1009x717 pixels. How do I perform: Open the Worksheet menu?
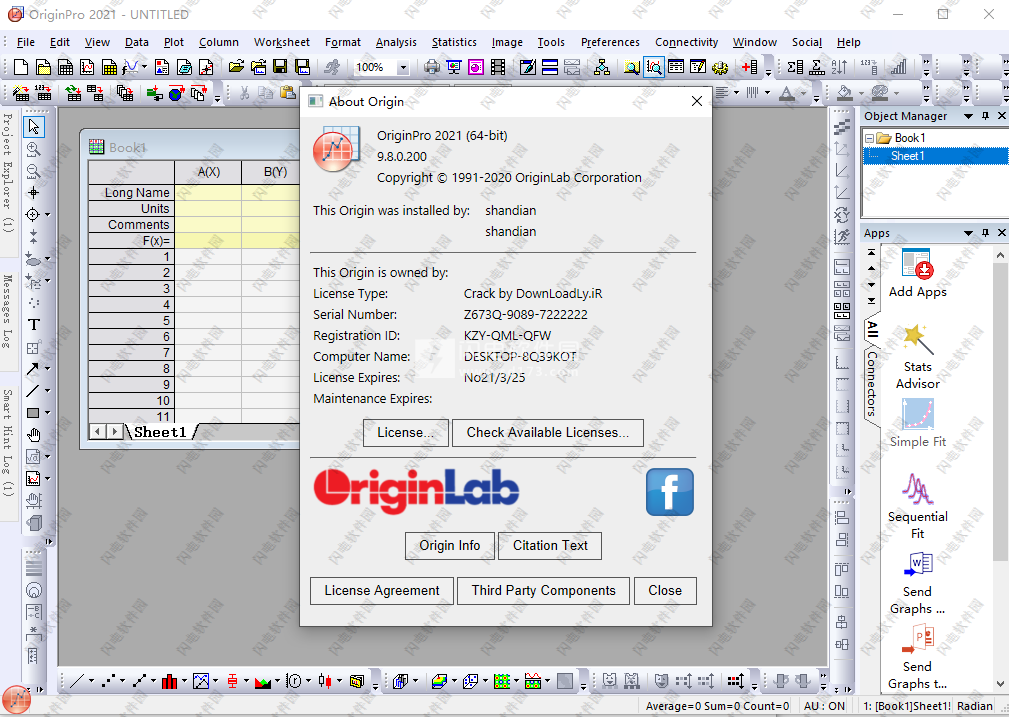282,42
